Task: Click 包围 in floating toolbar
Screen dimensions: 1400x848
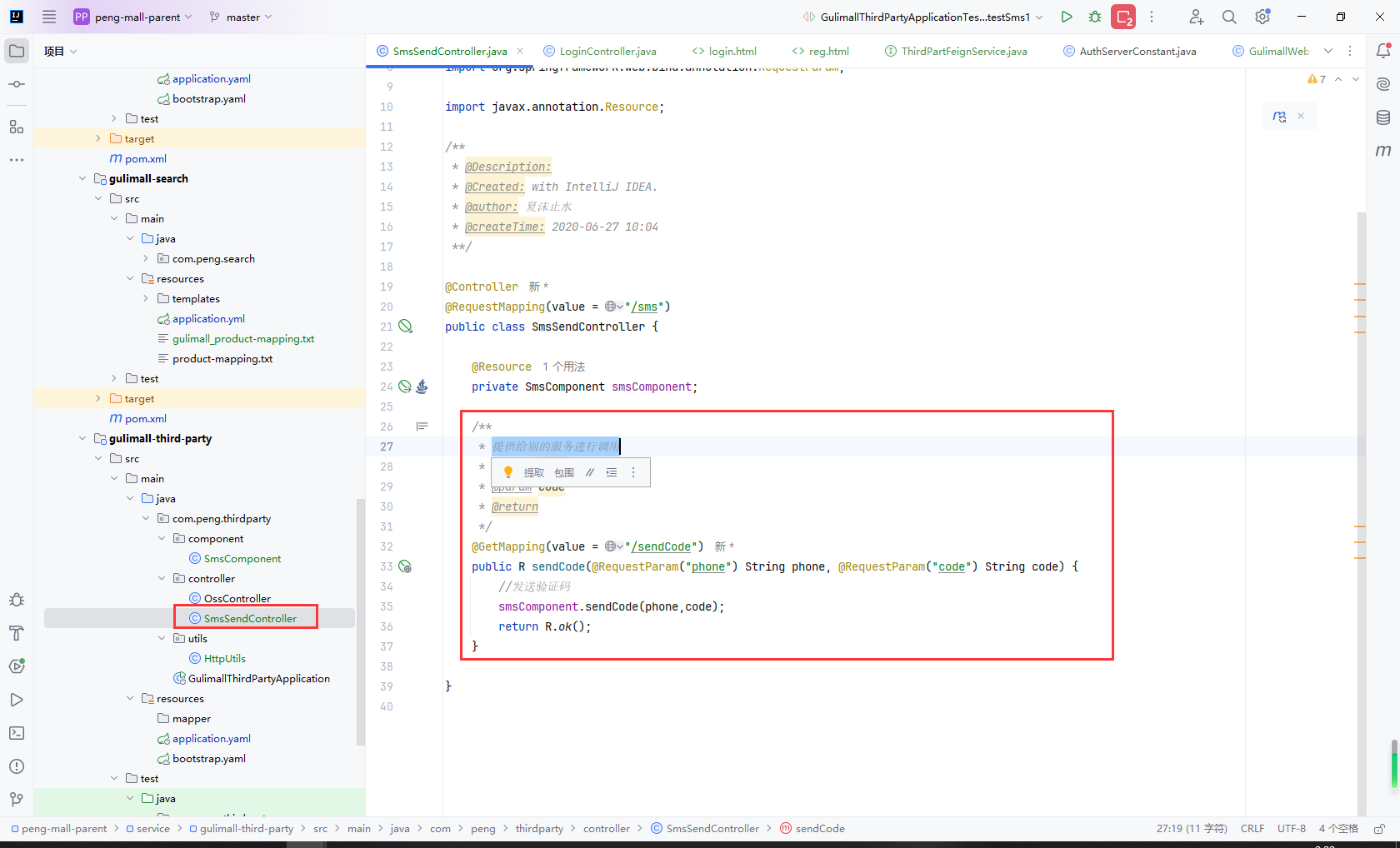Action: point(564,472)
